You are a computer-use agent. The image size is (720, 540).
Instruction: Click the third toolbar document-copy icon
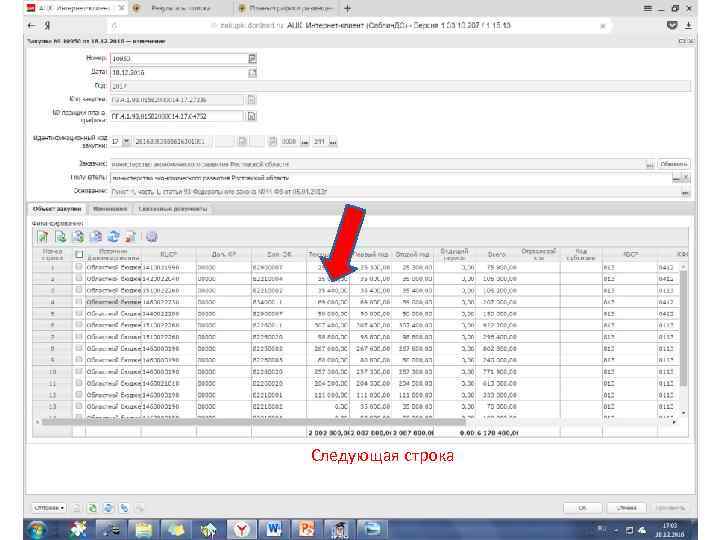[x=78, y=236]
